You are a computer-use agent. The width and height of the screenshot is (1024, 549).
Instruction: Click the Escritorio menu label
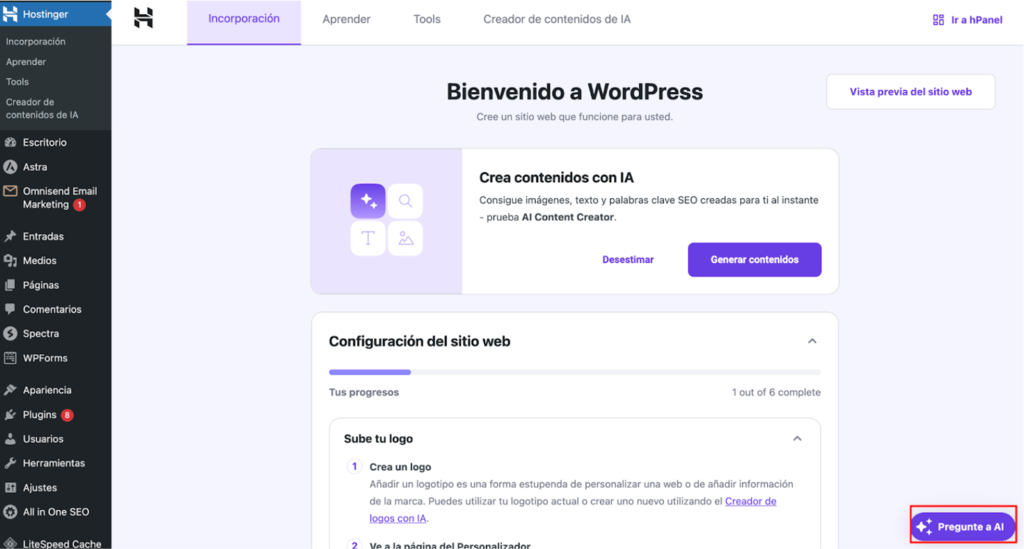44,142
